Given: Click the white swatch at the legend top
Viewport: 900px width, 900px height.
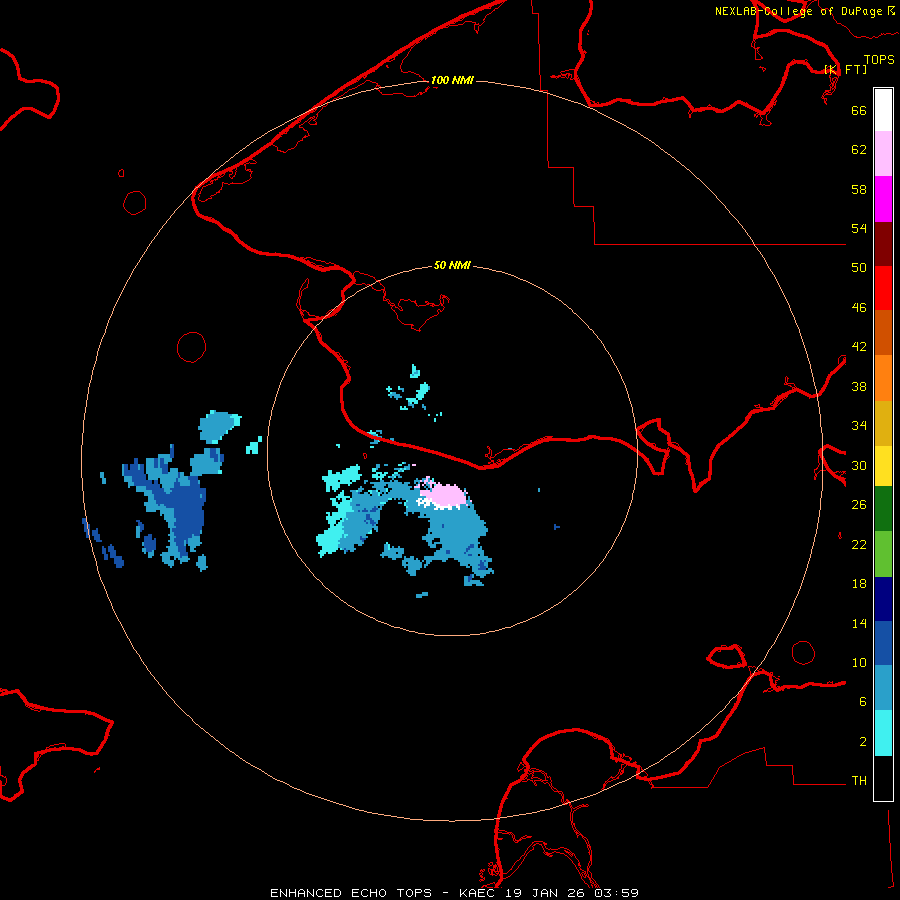Looking at the screenshot, I should [883, 110].
